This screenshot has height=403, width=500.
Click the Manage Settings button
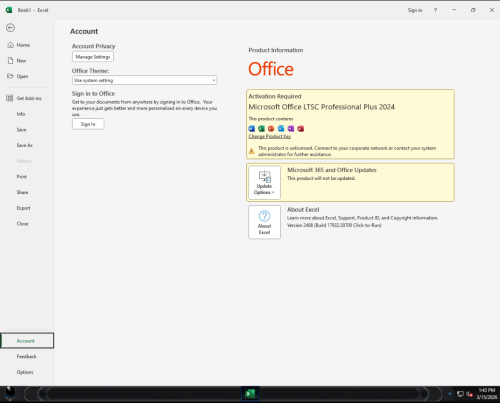pos(93,57)
